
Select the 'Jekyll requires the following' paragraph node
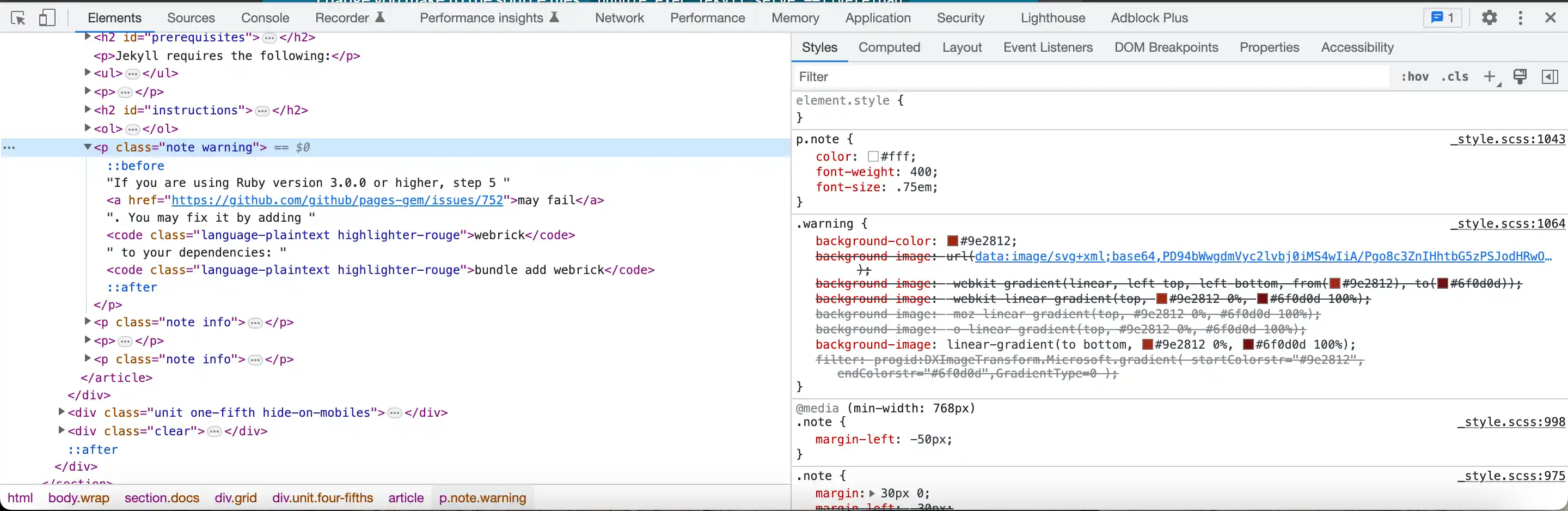click(227, 56)
